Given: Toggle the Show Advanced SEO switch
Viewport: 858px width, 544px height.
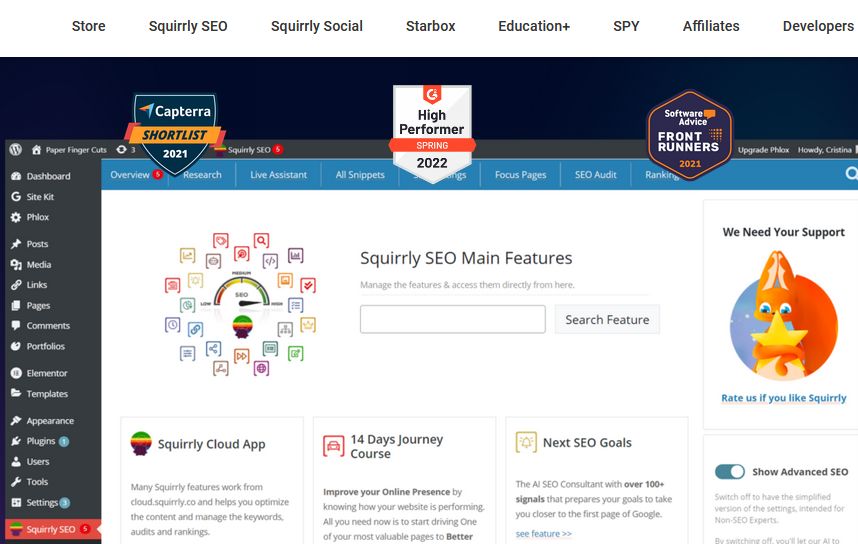Looking at the screenshot, I should click(x=729, y=471).
